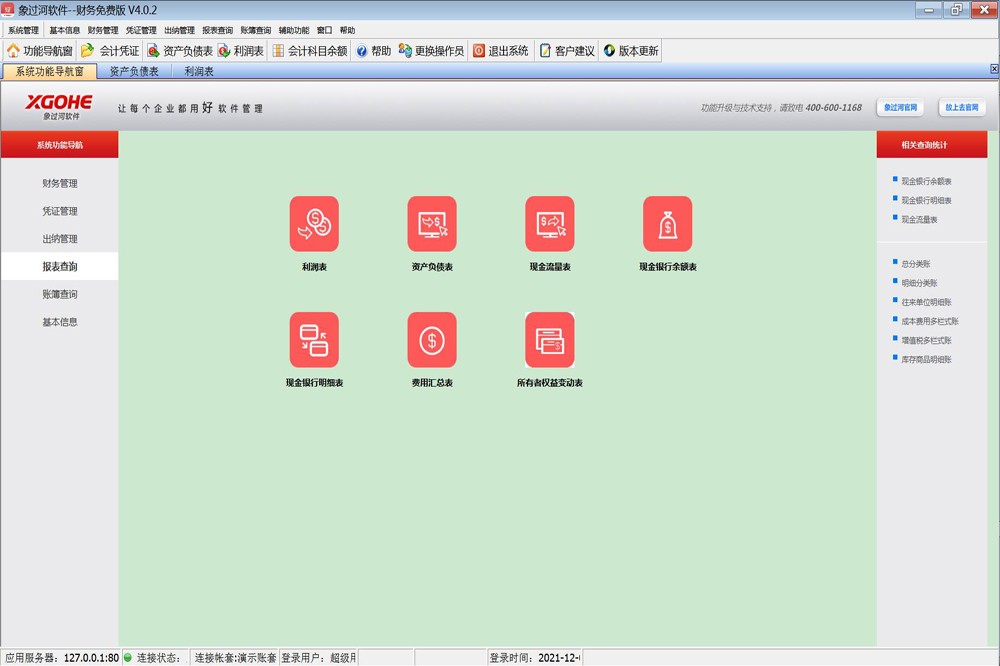Open the 库存商品明细账 link
This screenshot has width=1000, height=666.
926,359
